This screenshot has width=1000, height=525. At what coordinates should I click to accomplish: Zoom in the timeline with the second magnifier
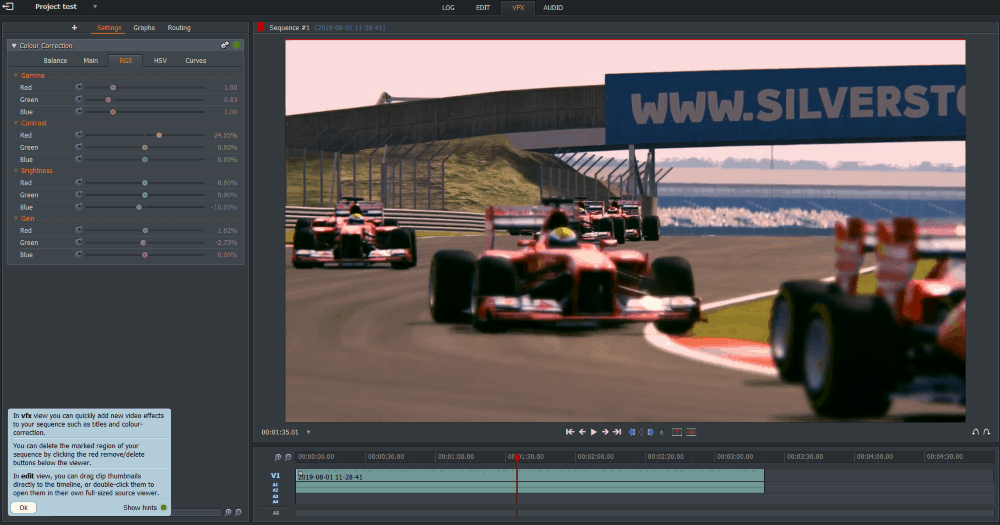pos(288,457)
